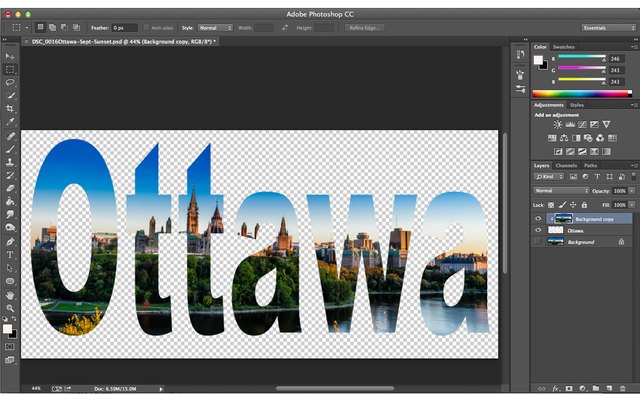Open the Fill slider dropdown arrow
This screenshot has width=640, height=394.
(632, 205)
